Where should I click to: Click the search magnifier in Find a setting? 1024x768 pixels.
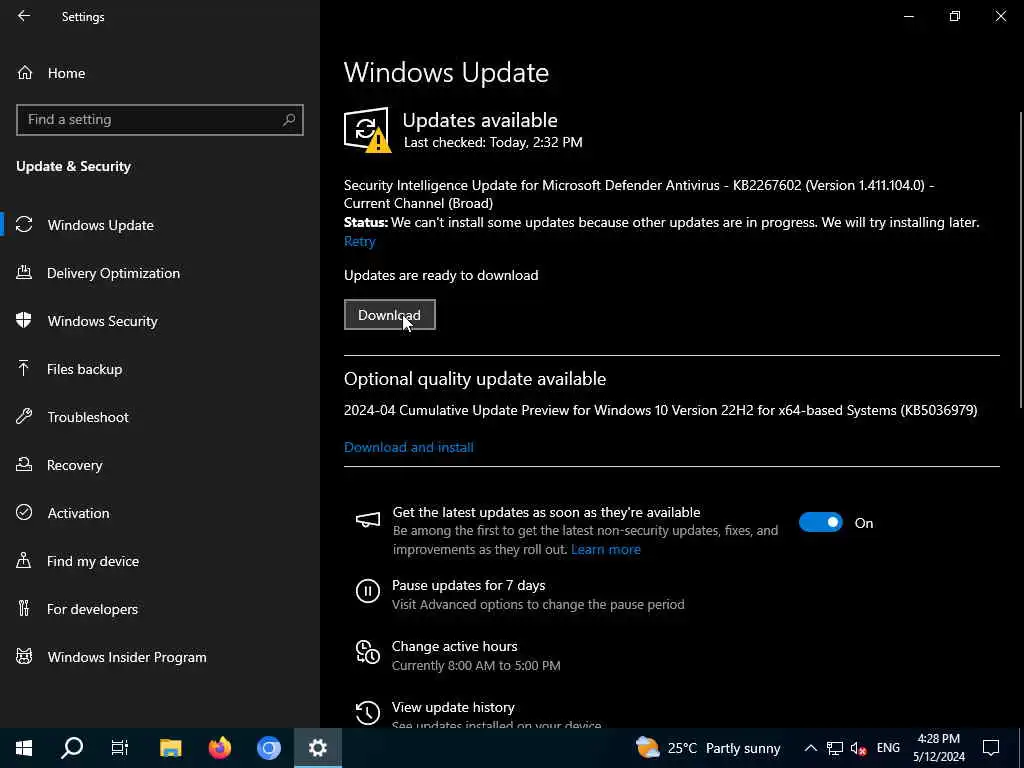point(289,120)
